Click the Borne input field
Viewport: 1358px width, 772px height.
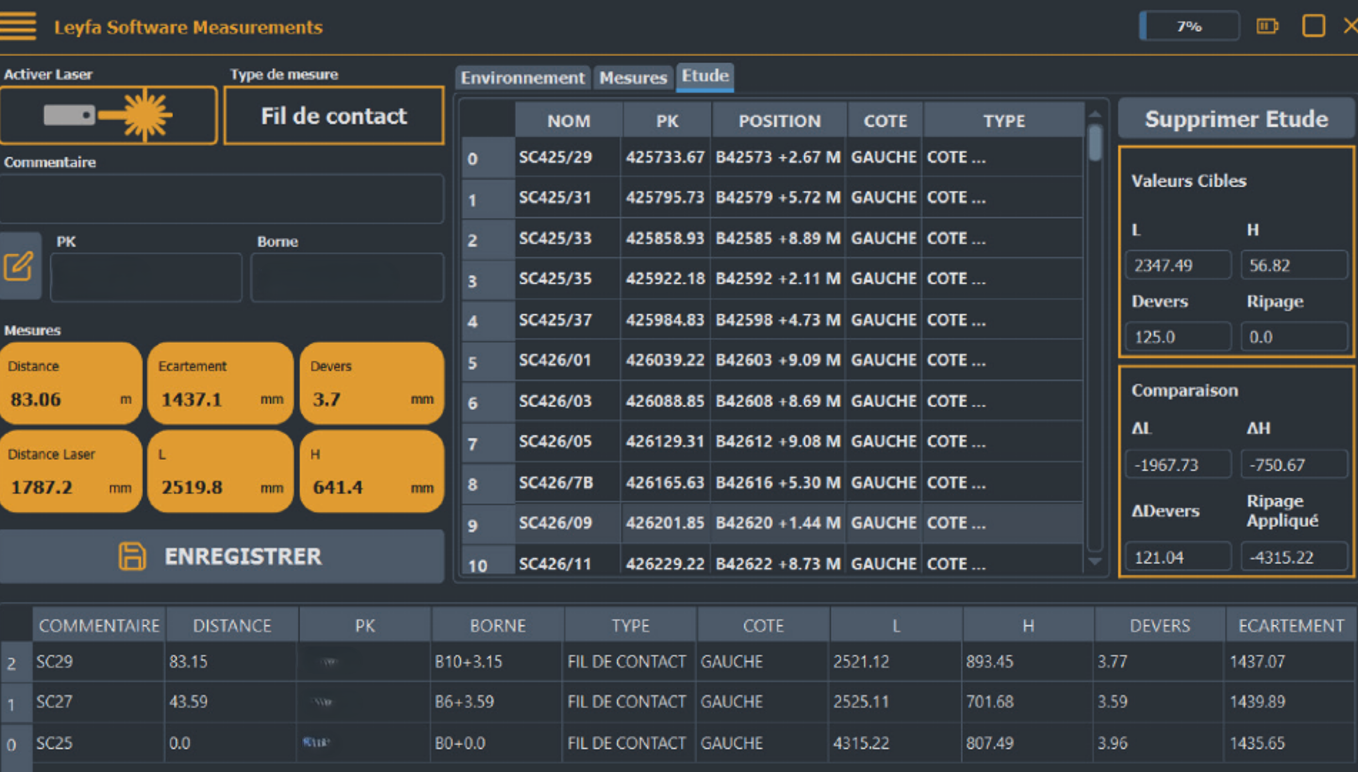coord(347,277)
